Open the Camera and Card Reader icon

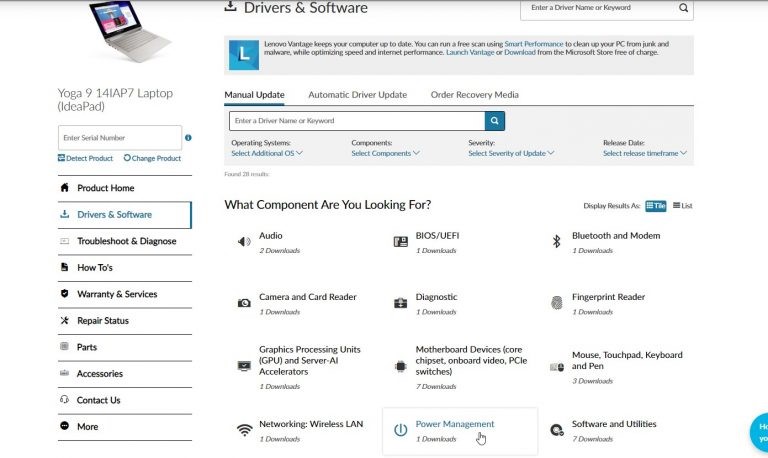244,302
